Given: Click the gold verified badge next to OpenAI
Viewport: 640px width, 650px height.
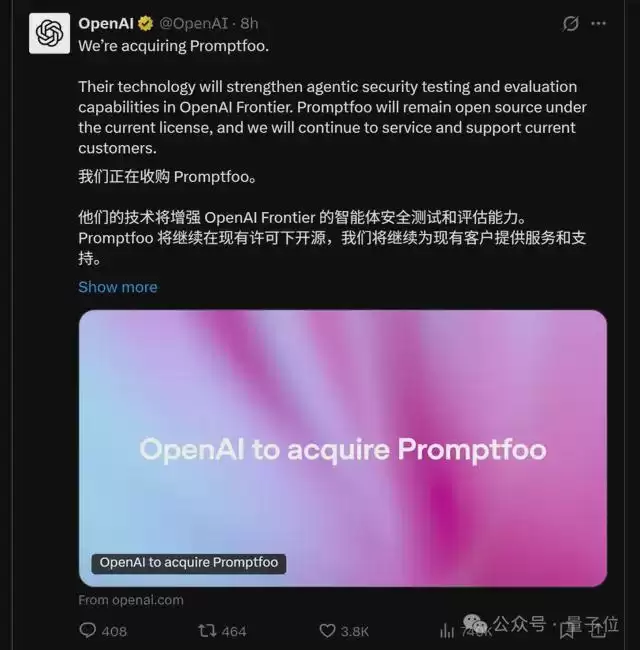Looking at the screenshot, I should click(145, 24).
